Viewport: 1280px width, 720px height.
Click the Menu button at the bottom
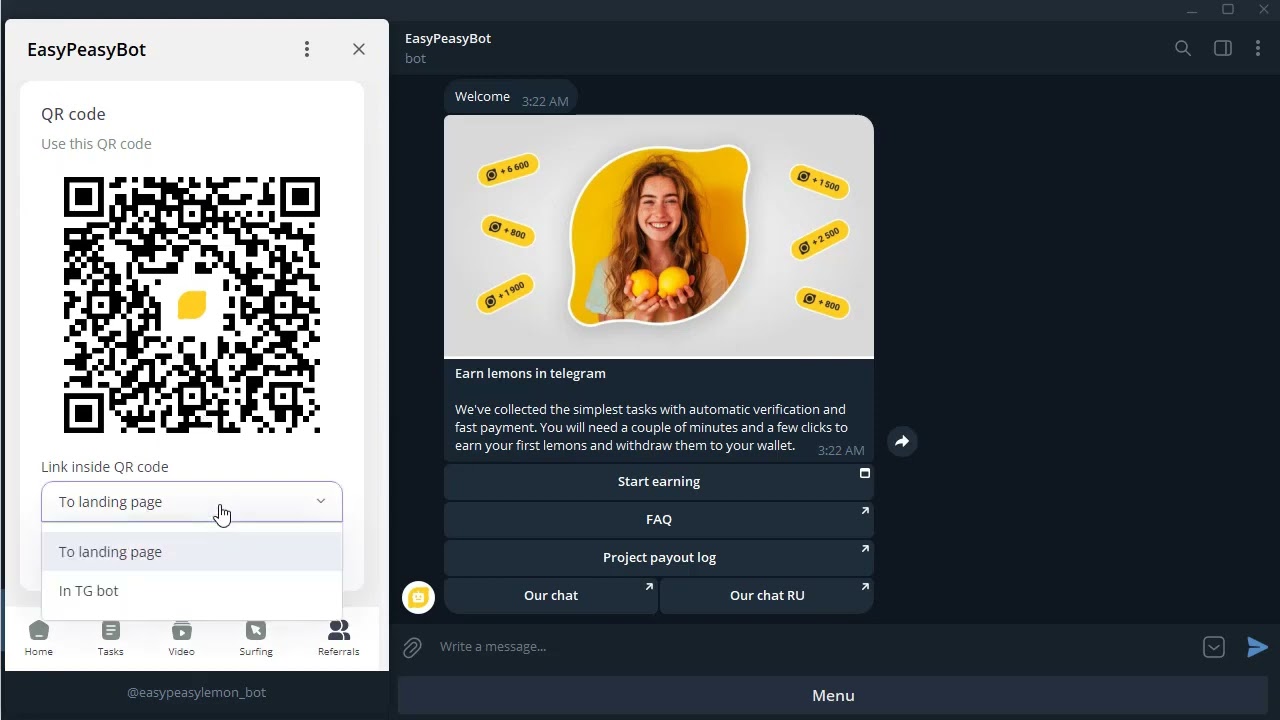833,696
